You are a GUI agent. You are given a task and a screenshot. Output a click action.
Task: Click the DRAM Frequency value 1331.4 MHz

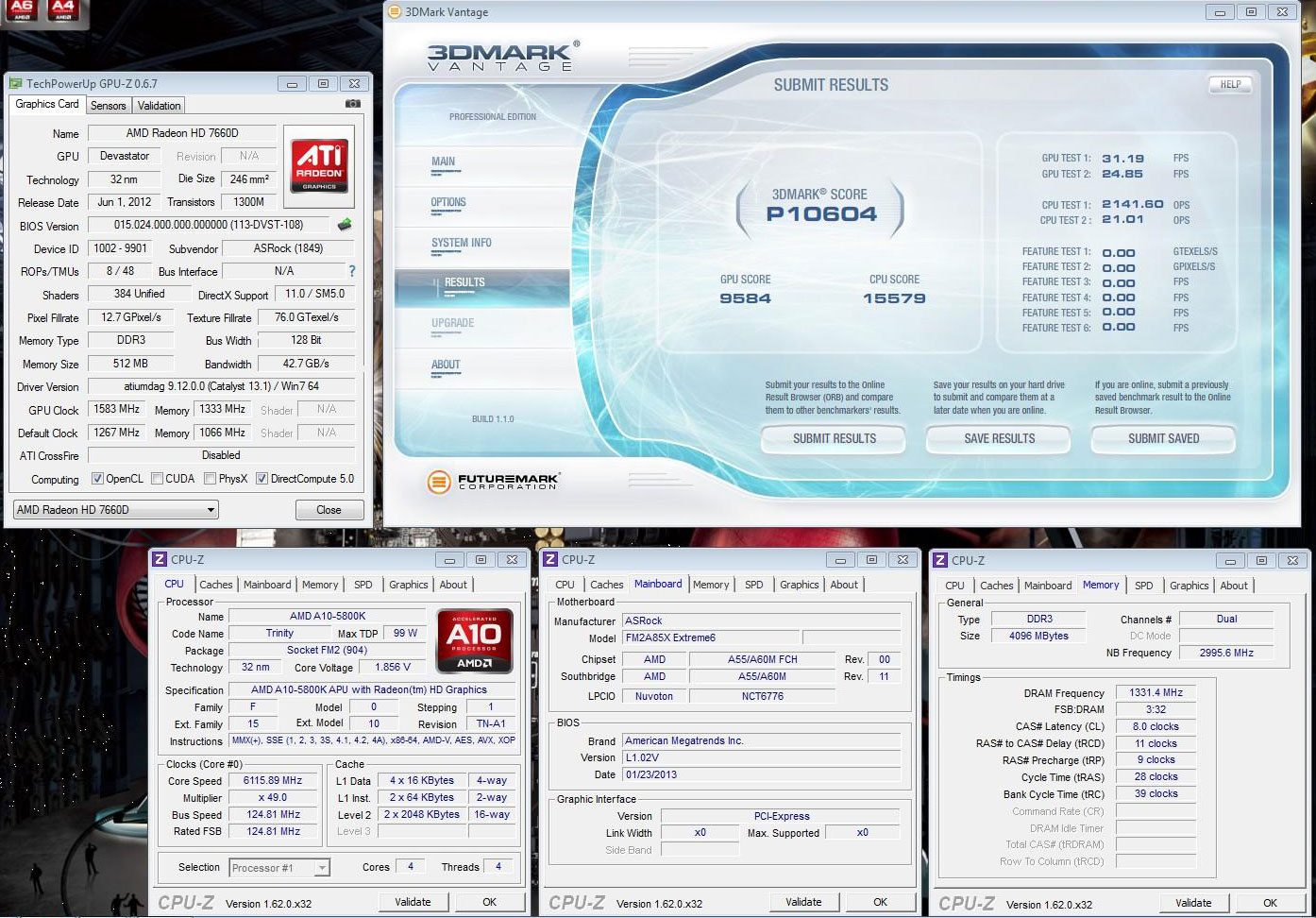[x=1156, y=692]
